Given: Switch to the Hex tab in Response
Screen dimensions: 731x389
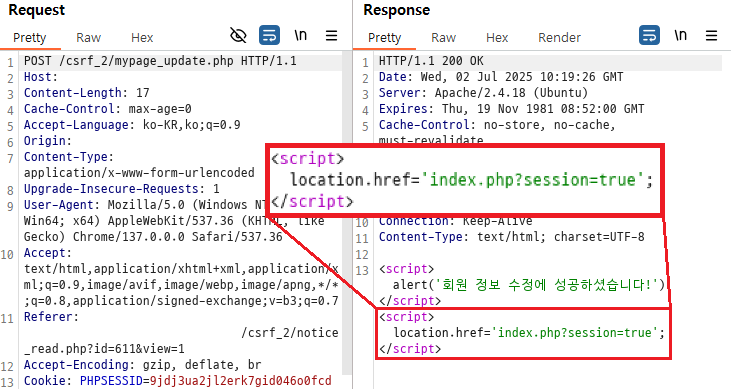Looking at the screenshot, I should 497,38.
